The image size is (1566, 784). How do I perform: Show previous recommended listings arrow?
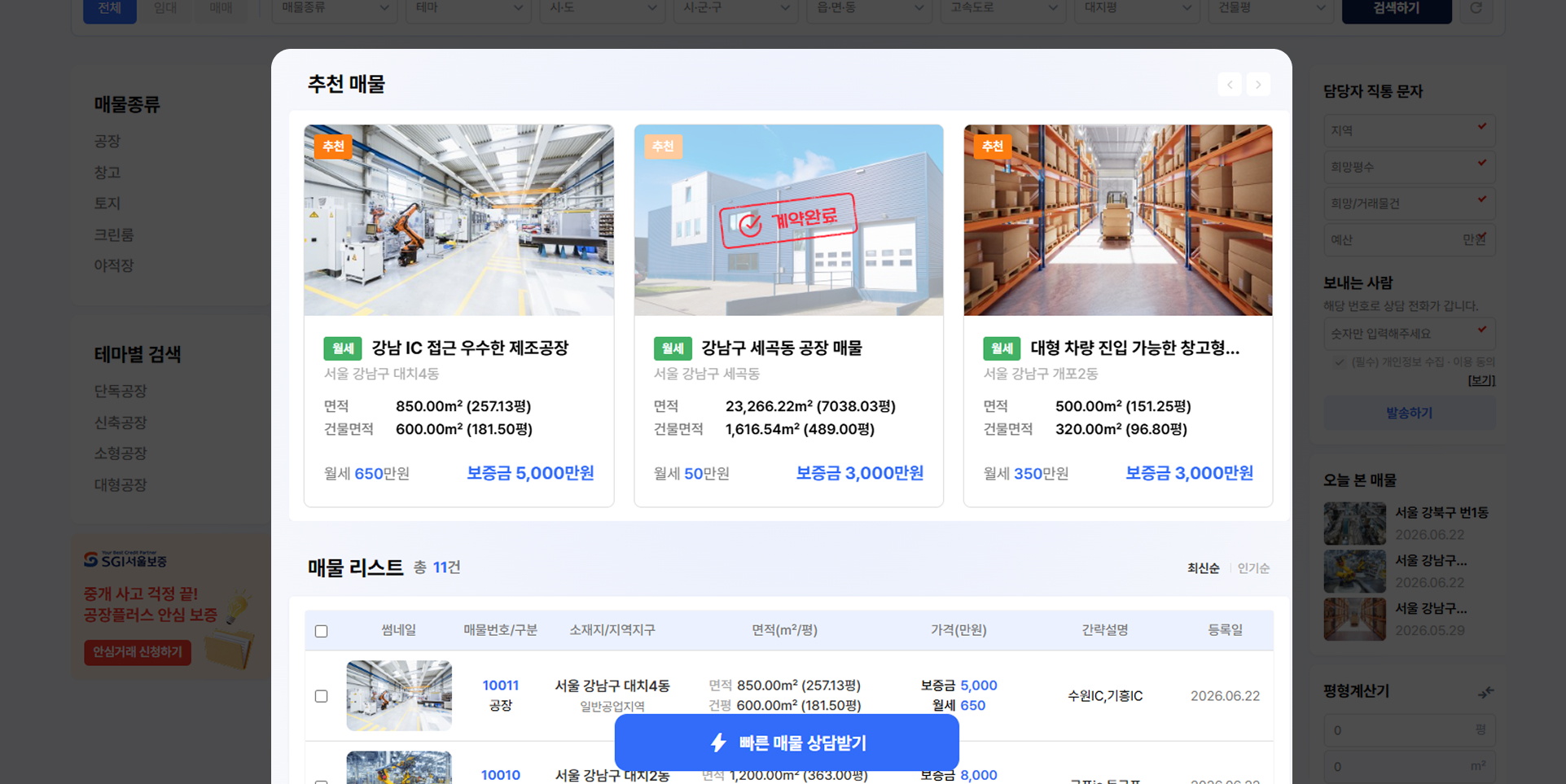click(x=1230, y=85)
